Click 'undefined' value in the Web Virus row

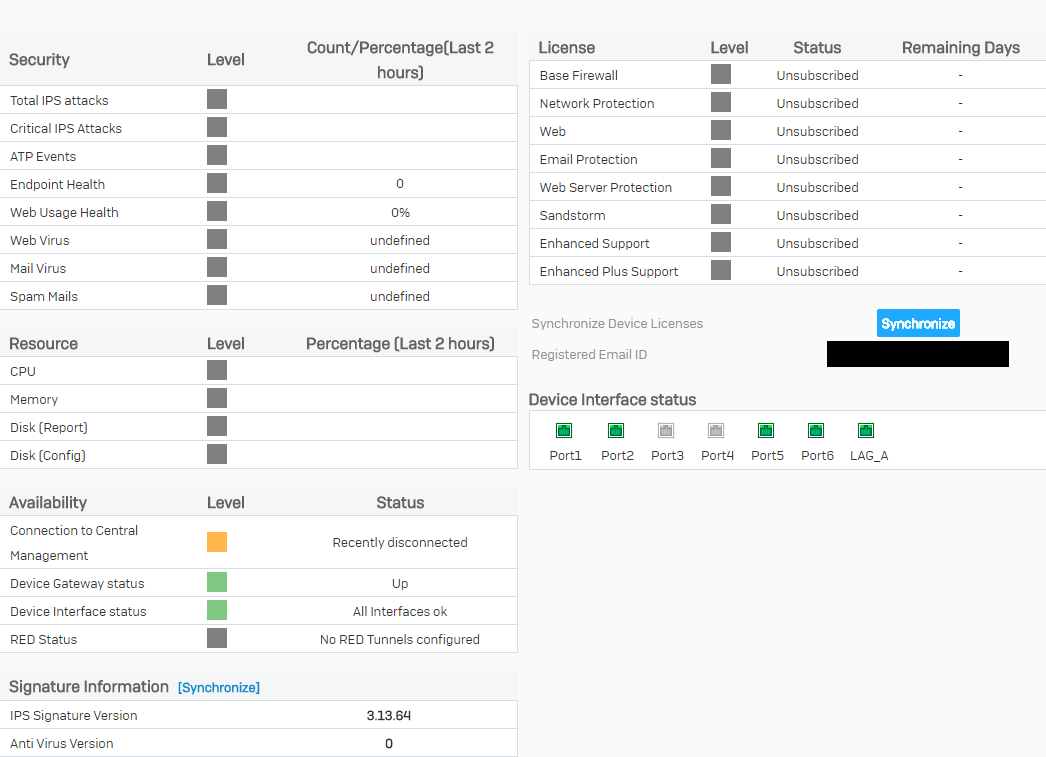pyautogui.click(x=400, y=241)
